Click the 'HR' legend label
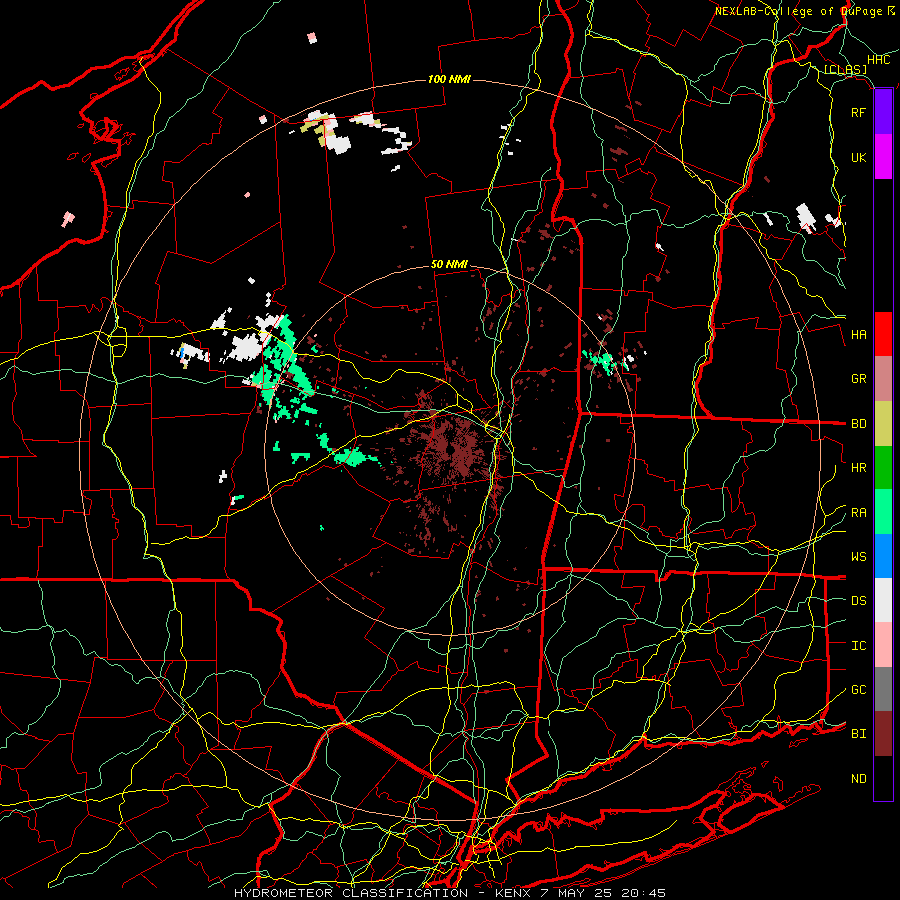Image resolution: width=900 pixels, height=900 pixels. 859,468
